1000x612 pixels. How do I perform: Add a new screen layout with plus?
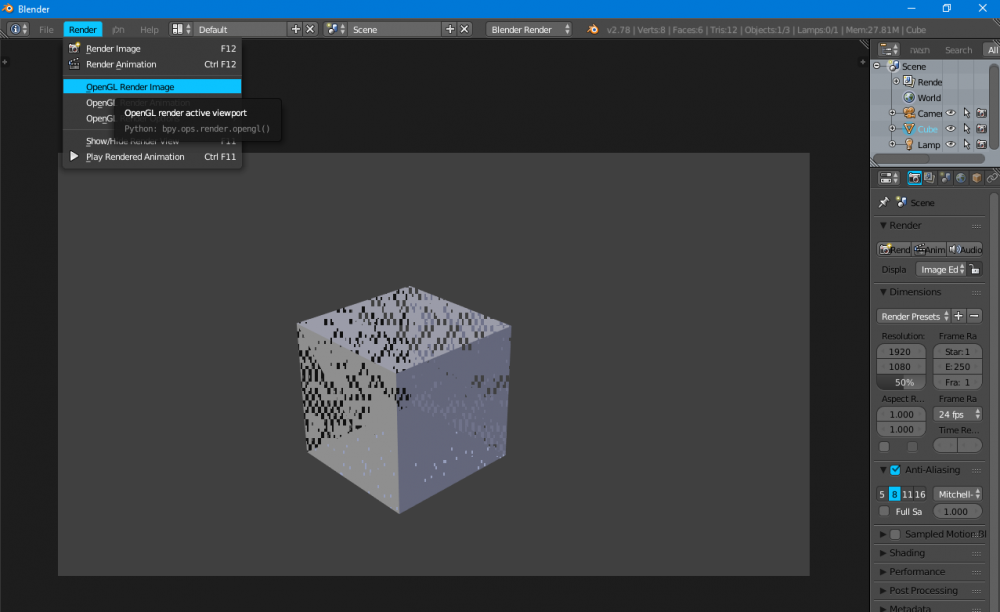295,30
